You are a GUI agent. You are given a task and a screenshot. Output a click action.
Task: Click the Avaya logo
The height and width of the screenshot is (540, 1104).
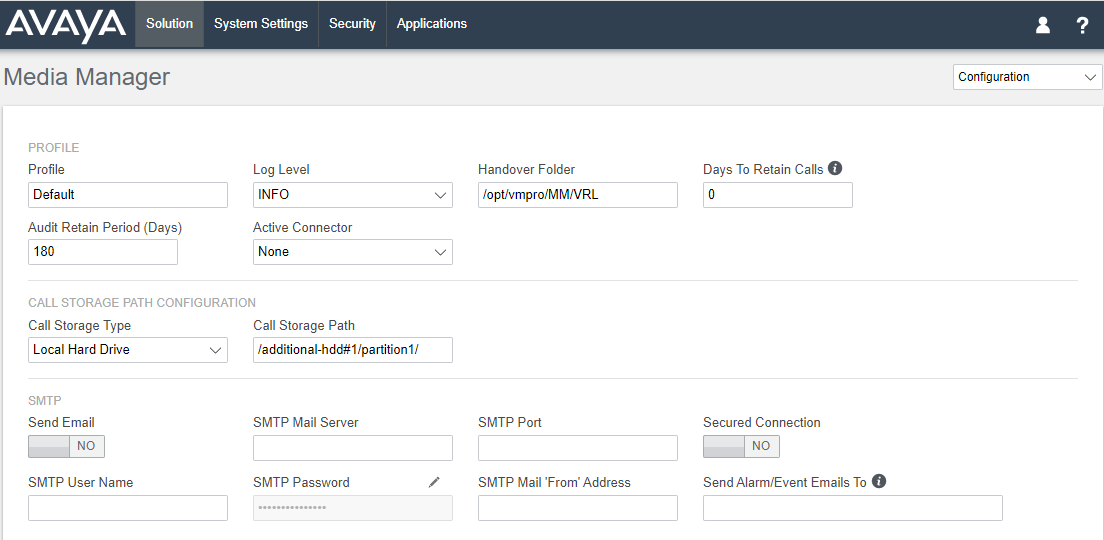(x=65, y=25)
